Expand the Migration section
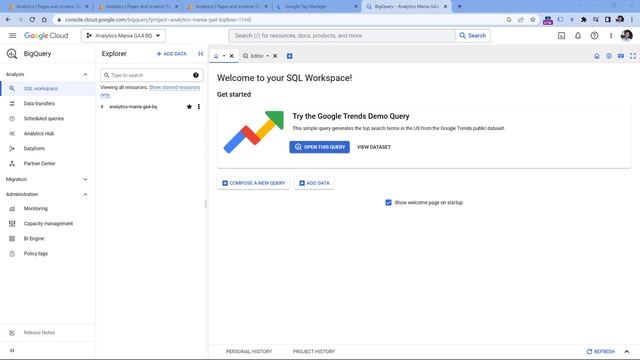Screen dimensions: 640x360 point(85,179)
